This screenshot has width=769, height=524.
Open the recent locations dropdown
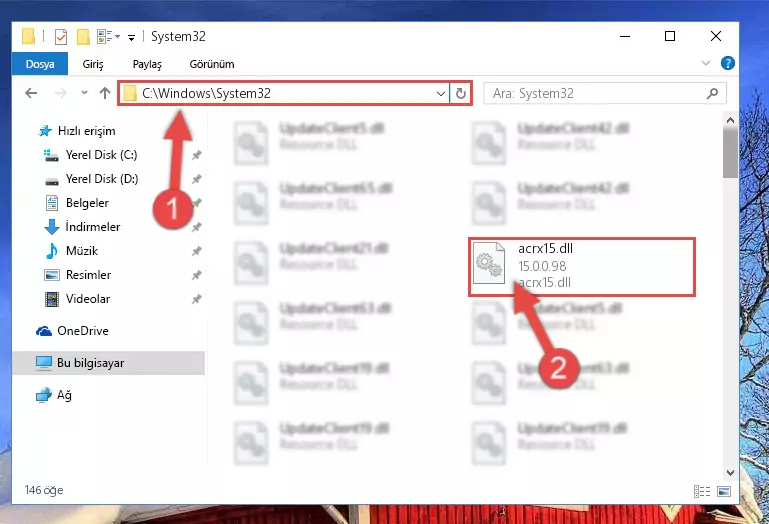tap(84, 93)
